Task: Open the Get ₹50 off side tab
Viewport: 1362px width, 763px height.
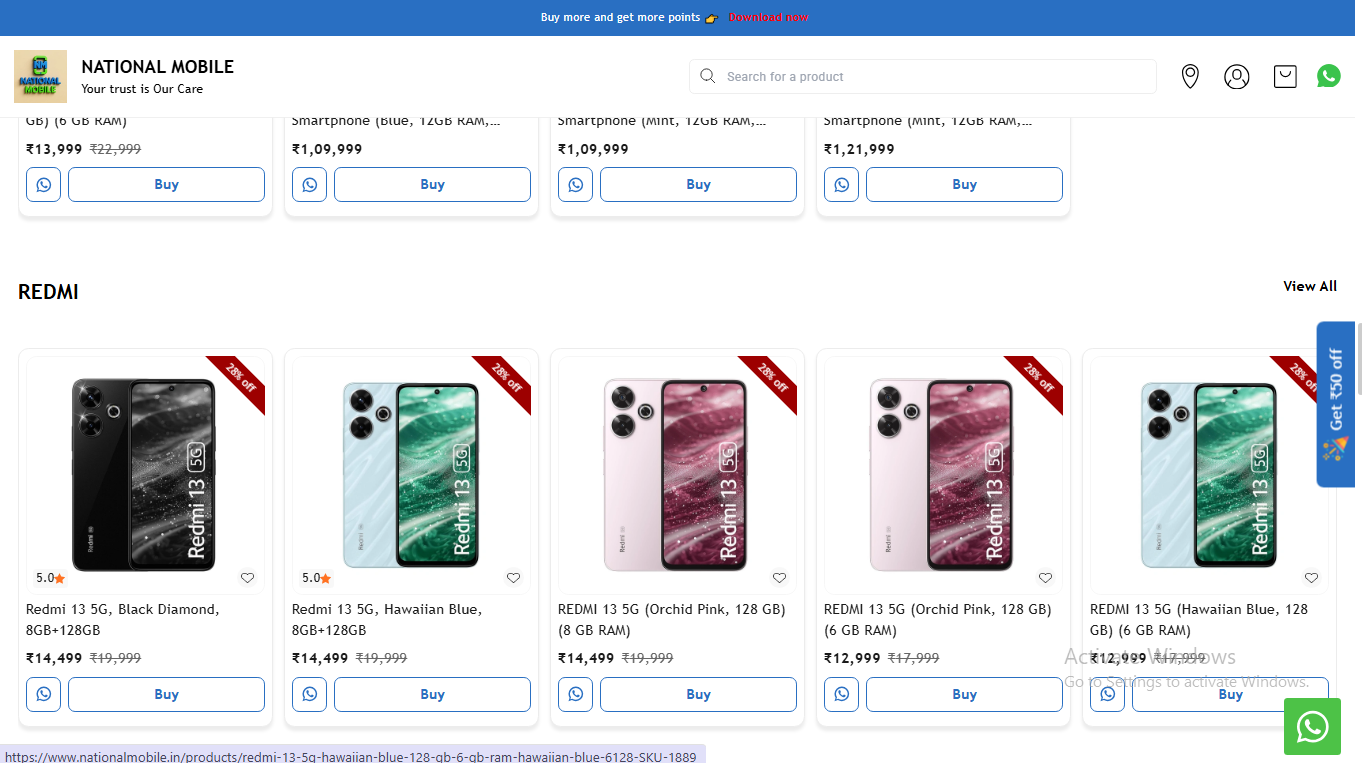Action: (x=1336, y=404)
